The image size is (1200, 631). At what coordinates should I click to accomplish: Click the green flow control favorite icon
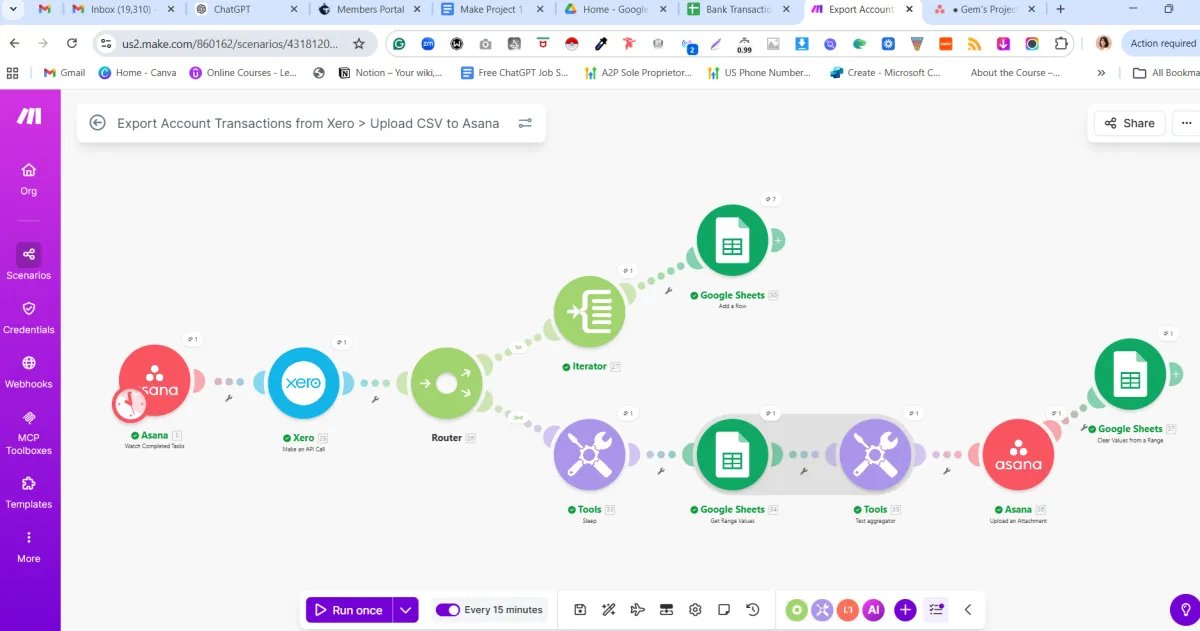[x=796, y=609]
